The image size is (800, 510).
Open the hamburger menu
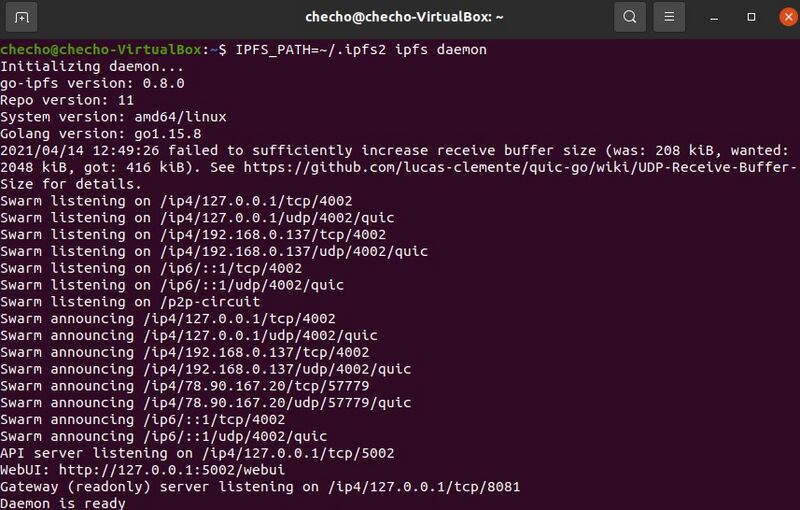tap(670, 17)
